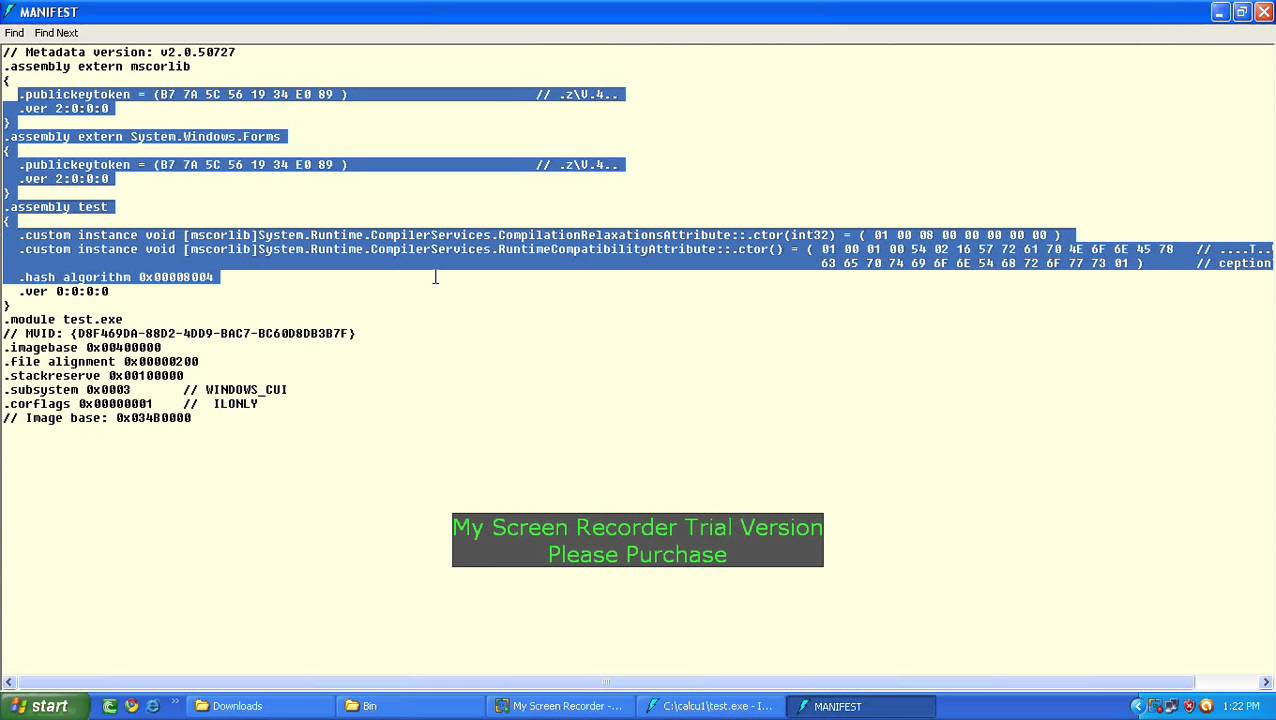1276x720 pixels.
Task: Launch Internet Explorer from quick launch
Action: point(153,706)
